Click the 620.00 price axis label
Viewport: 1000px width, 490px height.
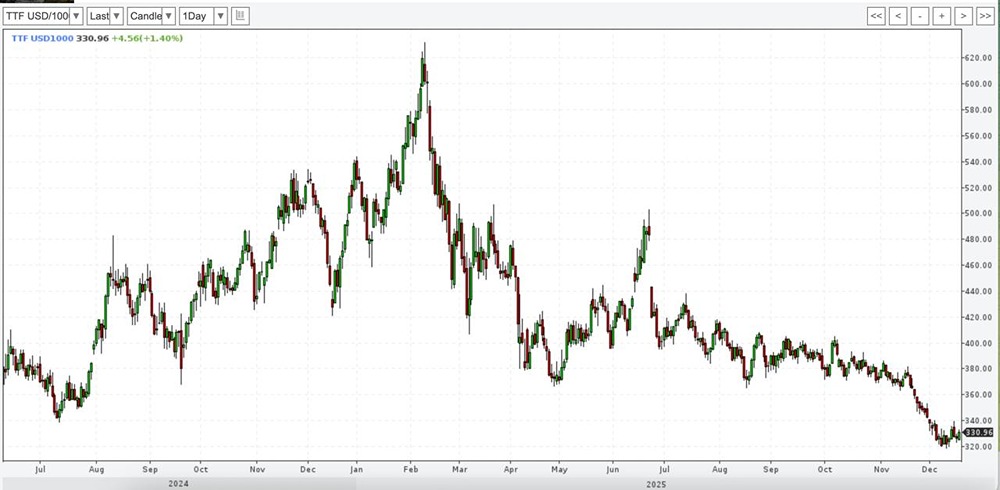pyautogui.click(x=979, y=58)
